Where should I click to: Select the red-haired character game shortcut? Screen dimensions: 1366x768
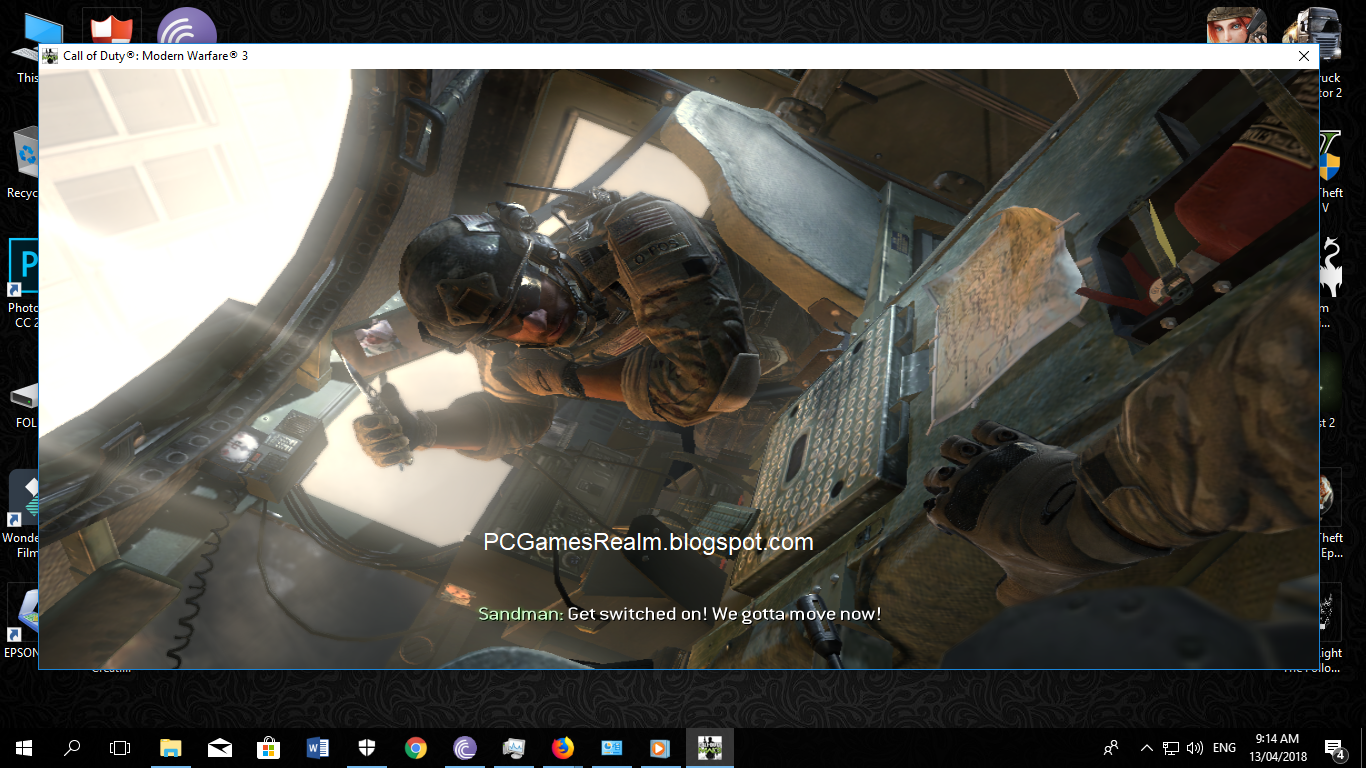pos(1236,26)
